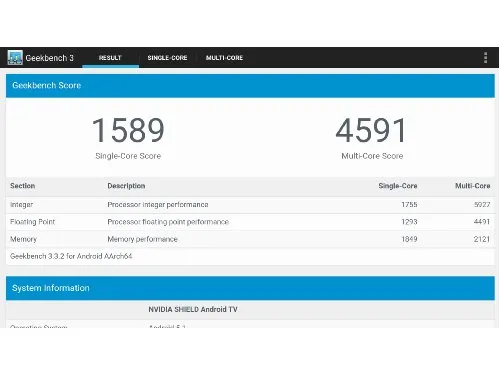Click the NVIDIA SHIELD Android TV heading
Screen dimensions: 500x375
coord(193,310)
